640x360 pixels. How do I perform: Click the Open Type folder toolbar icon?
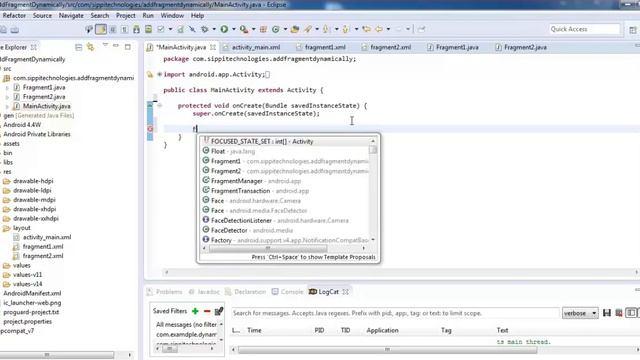[295, 29]
